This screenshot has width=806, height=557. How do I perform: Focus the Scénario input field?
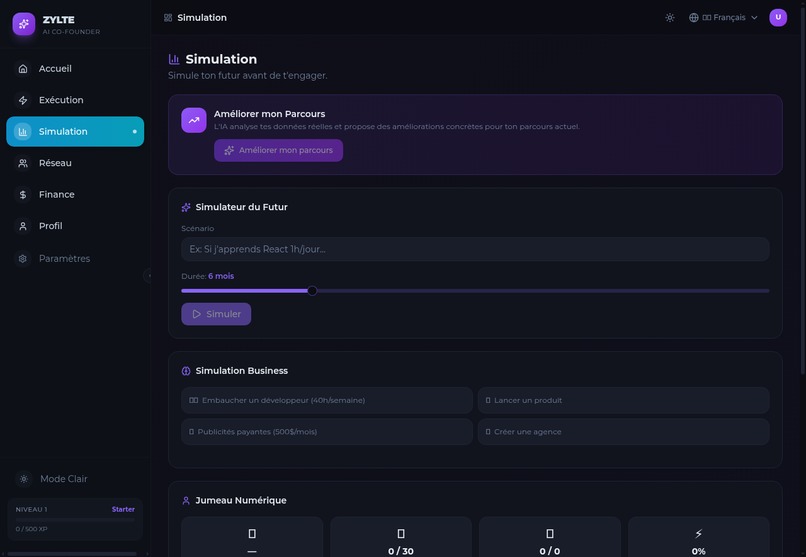point(475,249)
